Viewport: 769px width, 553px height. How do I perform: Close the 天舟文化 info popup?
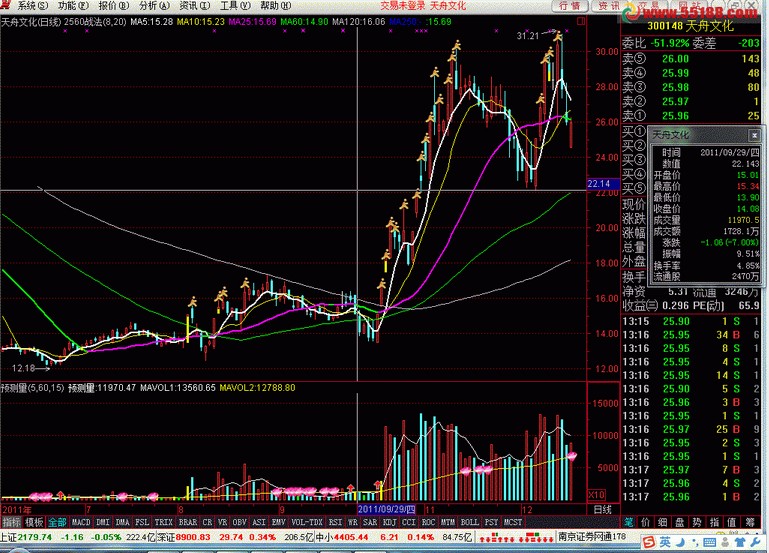point(753,133)
